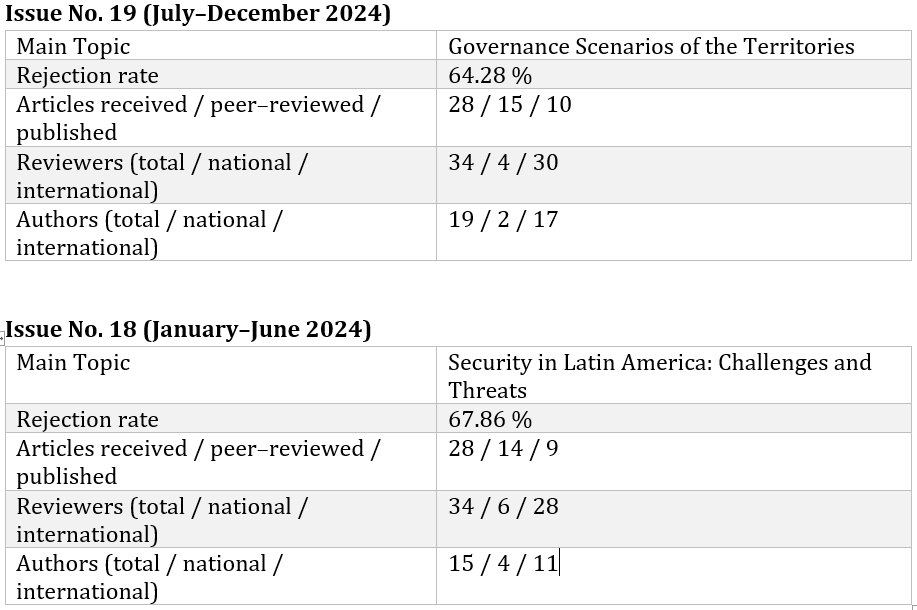This screenshot has width=917, height=610.
Task: Click the Issue No. 18 heading
Action: (x=189, y=329)
